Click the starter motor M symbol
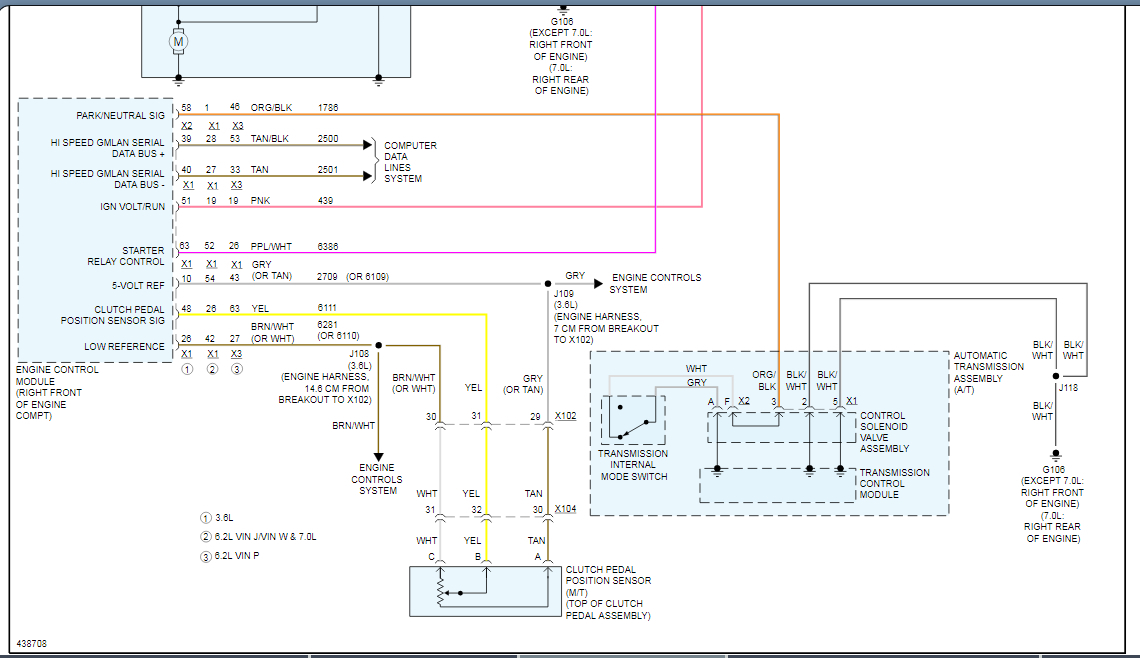 179,41
